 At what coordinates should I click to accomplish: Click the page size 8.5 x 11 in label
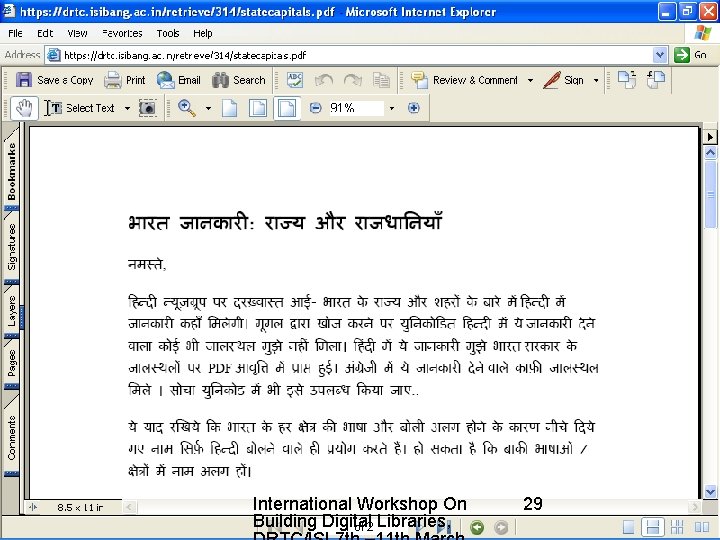click(80, 507)
